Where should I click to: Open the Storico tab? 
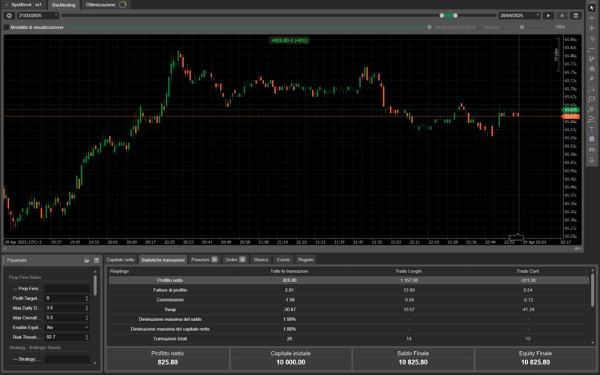click(x=261, y=260)
